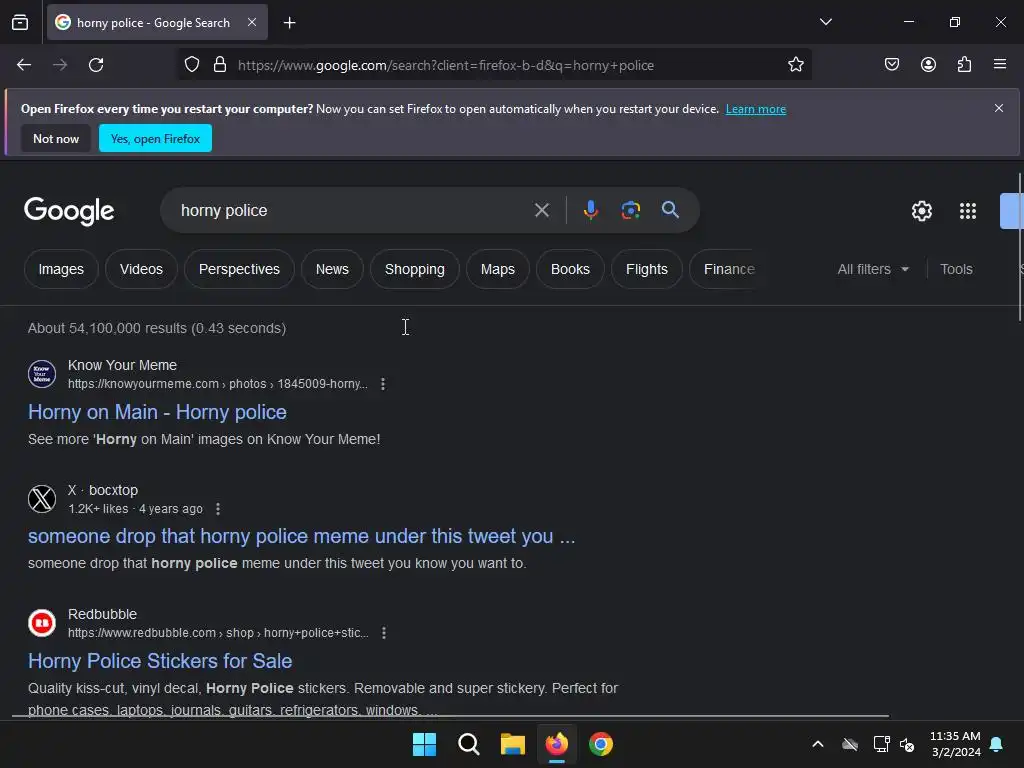Viewport: 1024px width, 768px height.
Task: Open more options for Redbubble result
Action: tap(384, 633)
